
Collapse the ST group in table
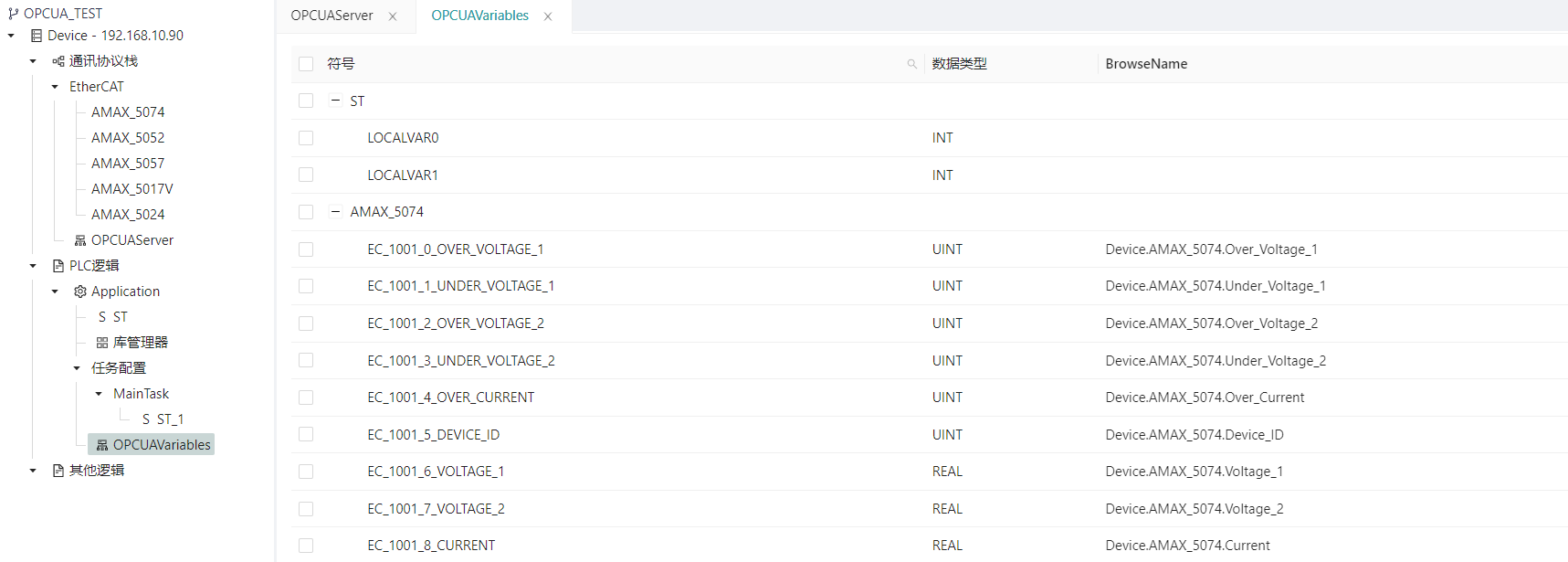point(335,101)
